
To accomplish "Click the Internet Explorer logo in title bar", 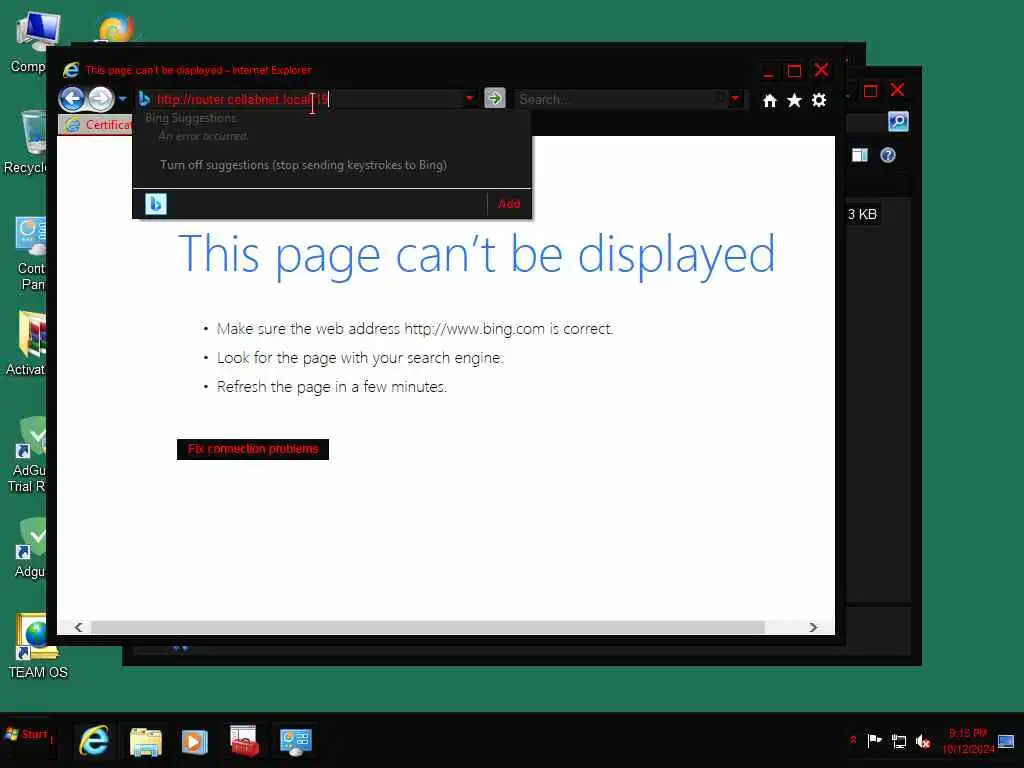I will 71,70.
